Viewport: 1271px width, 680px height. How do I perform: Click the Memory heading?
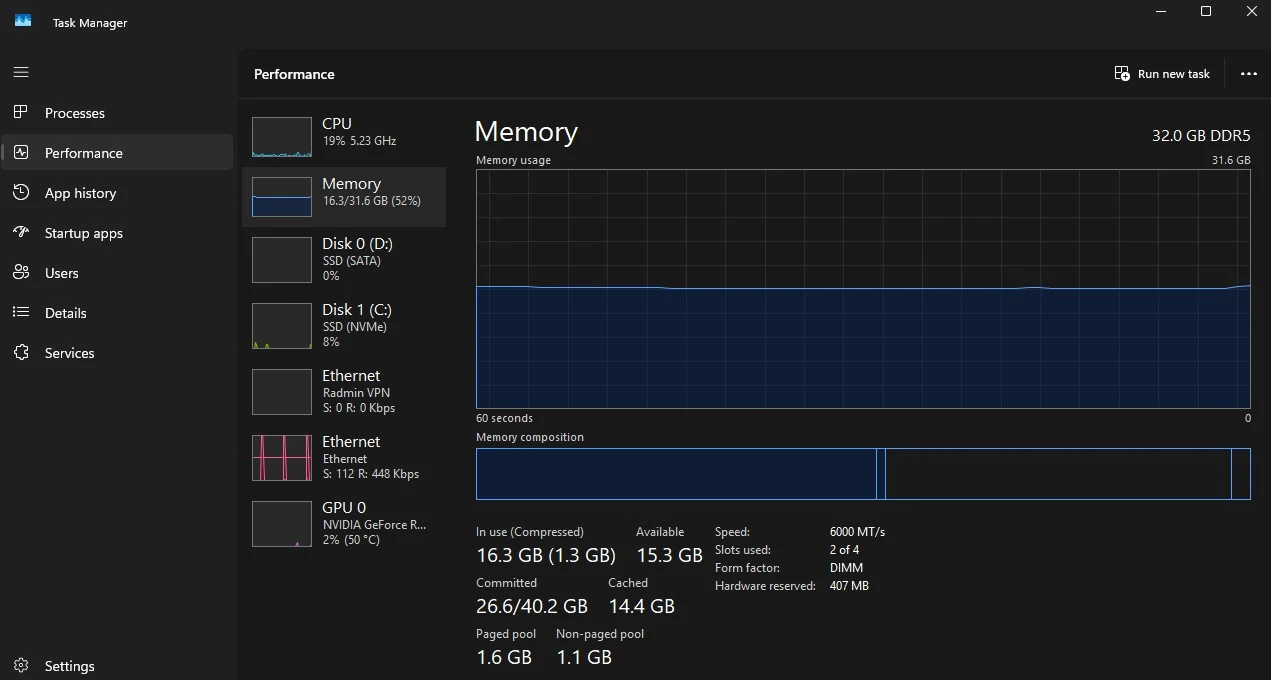click(526, 133)
